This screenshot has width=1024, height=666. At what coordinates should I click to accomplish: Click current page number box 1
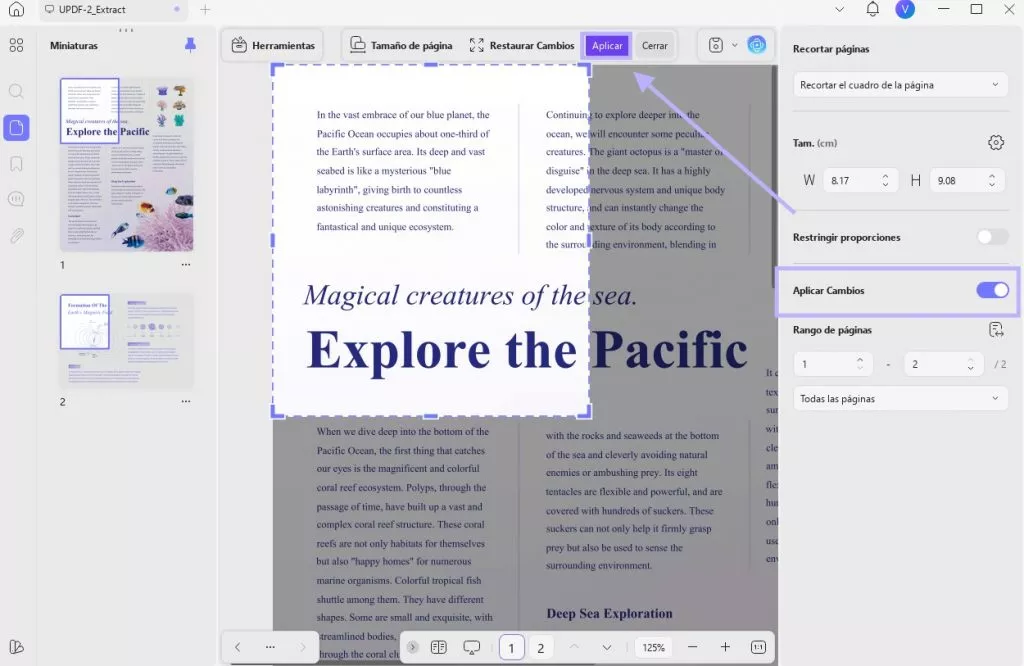point(511,648)
